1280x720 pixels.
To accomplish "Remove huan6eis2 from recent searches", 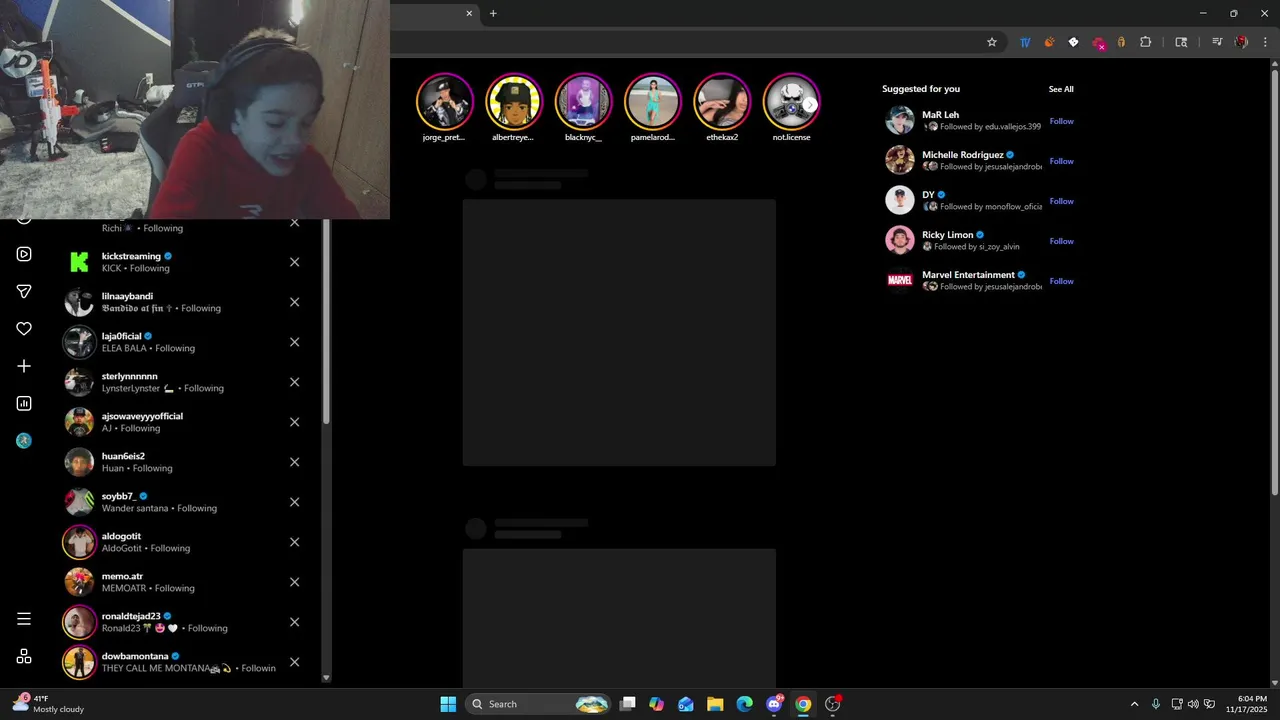I will coord(294,462).
